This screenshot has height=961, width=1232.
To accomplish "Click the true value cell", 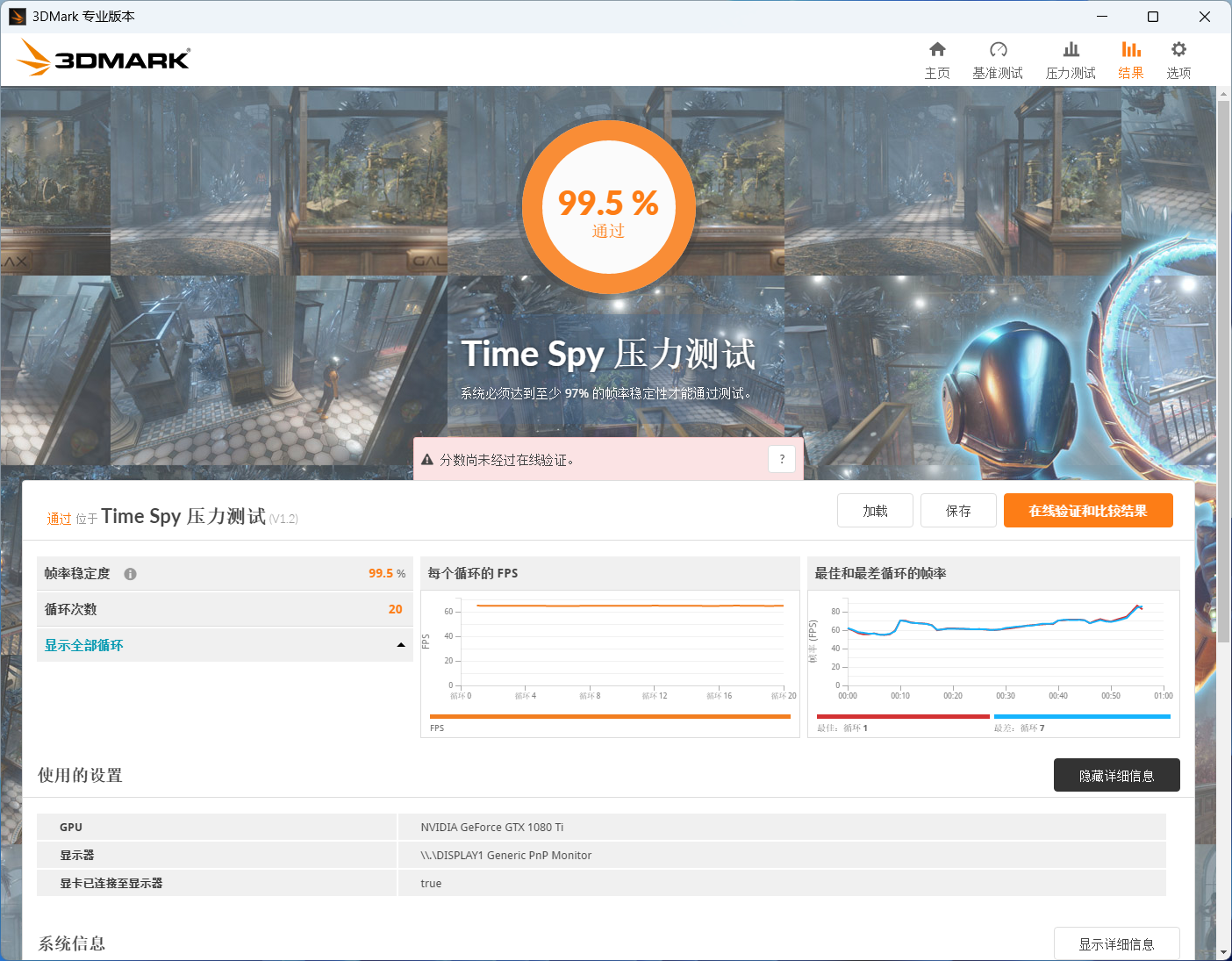I will [431, 883].
